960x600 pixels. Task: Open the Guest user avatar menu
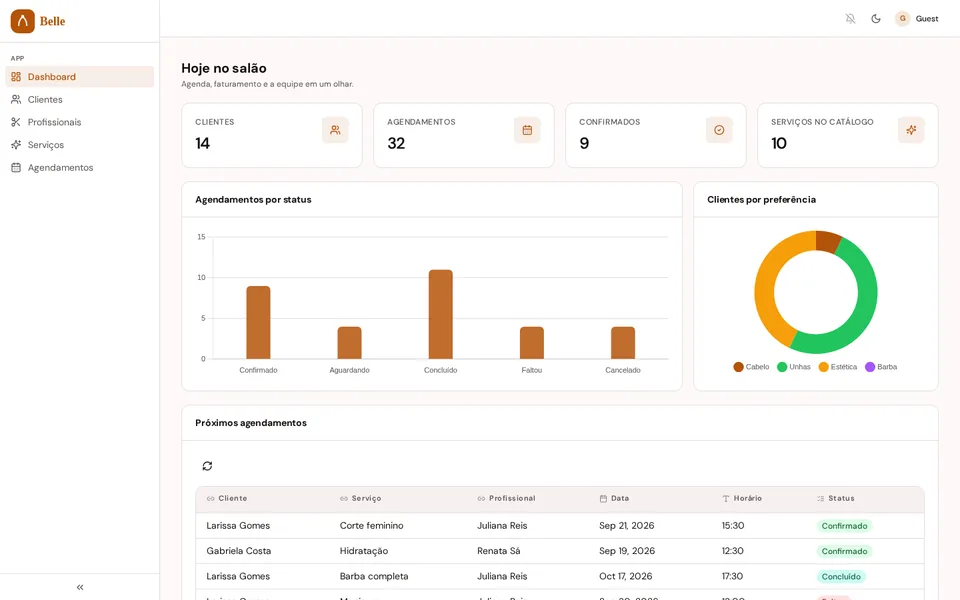click(x=917, y=18)
